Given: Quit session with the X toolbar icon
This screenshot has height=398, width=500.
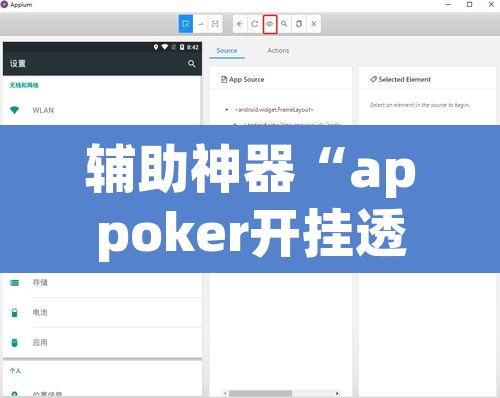Looking at the screenshot, I should [314, 24].
